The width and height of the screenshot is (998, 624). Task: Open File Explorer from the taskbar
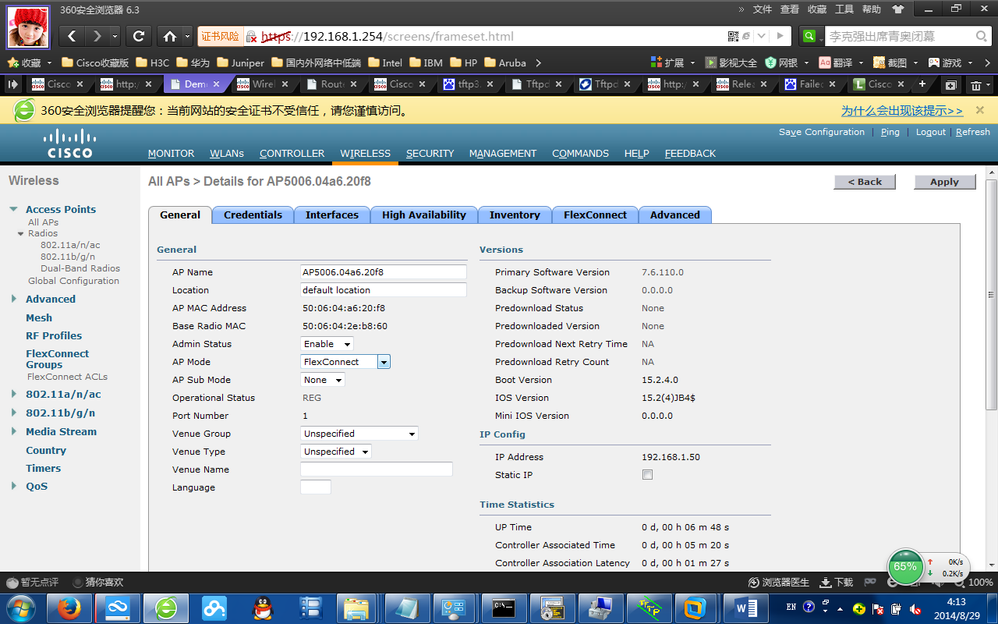point(356,609)
